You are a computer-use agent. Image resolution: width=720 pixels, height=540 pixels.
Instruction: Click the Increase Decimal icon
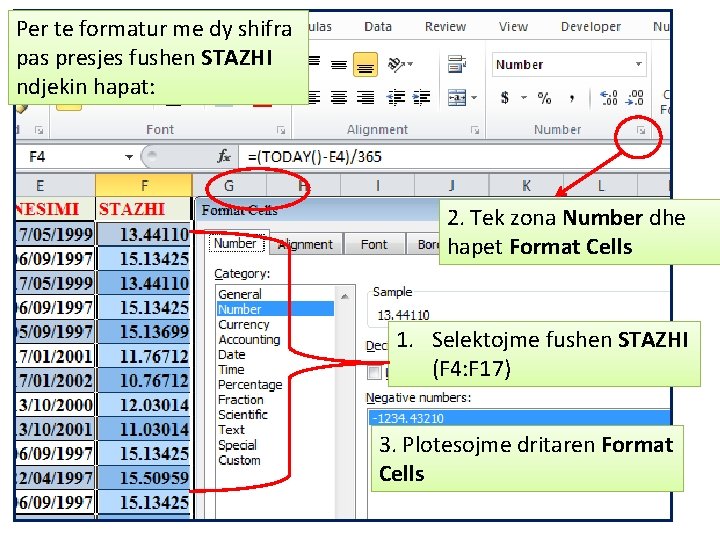coord(609,97)
